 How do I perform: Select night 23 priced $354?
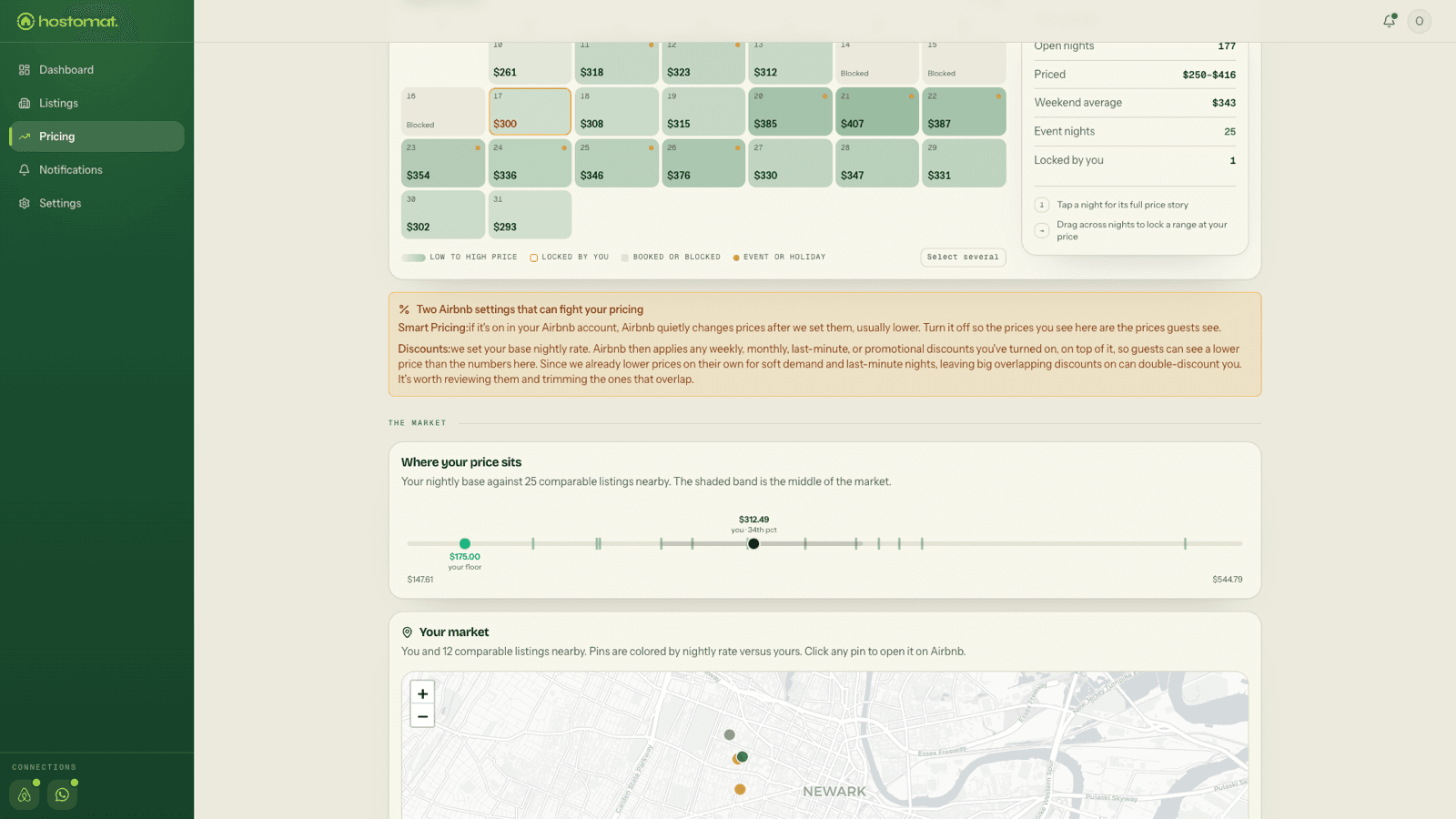[443, 163]
